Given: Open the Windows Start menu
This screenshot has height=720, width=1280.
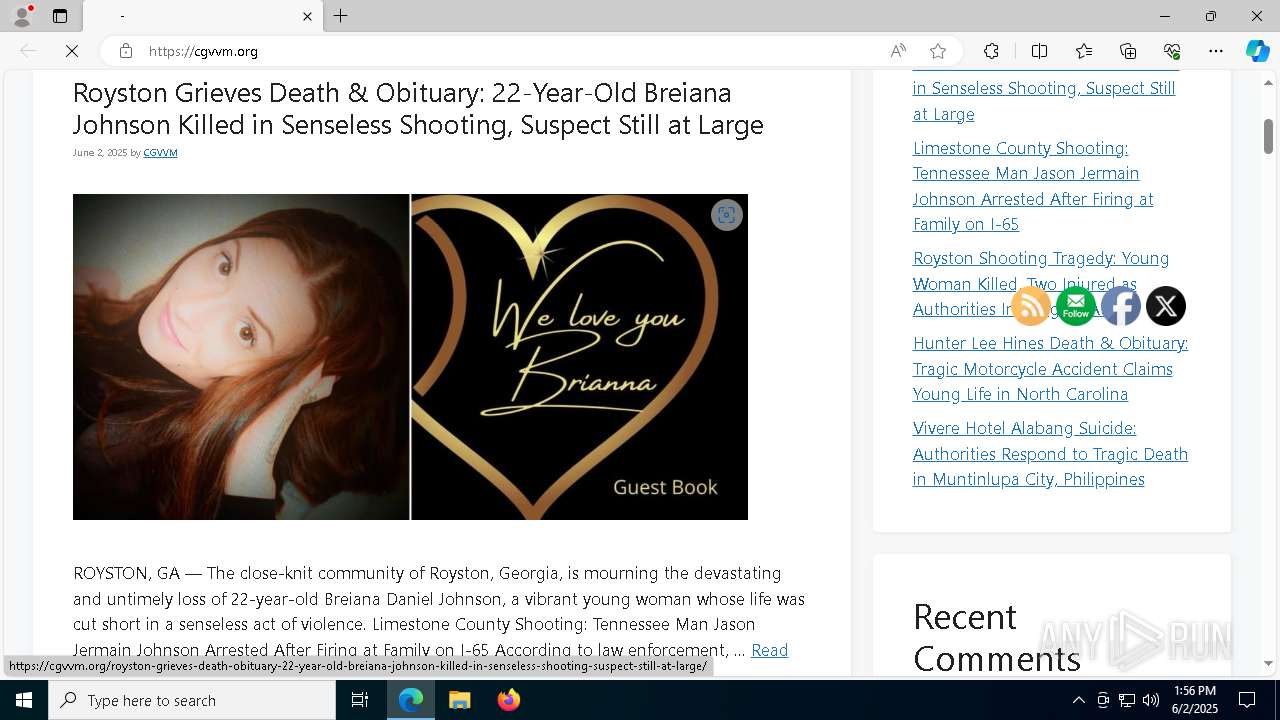Looking at the screenshot, I should (24, 700).
